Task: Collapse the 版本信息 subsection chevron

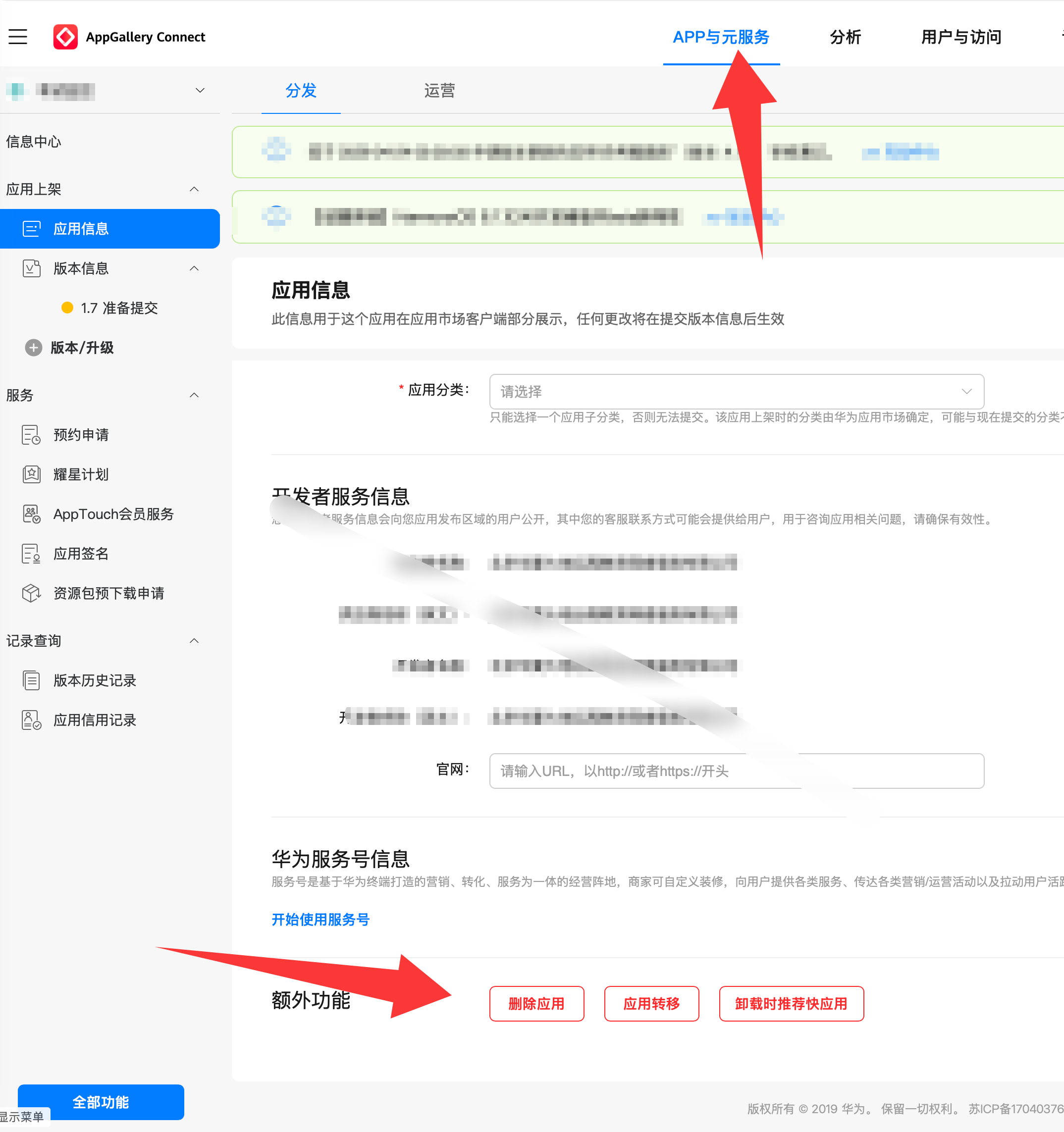Action: pos(194,268)
